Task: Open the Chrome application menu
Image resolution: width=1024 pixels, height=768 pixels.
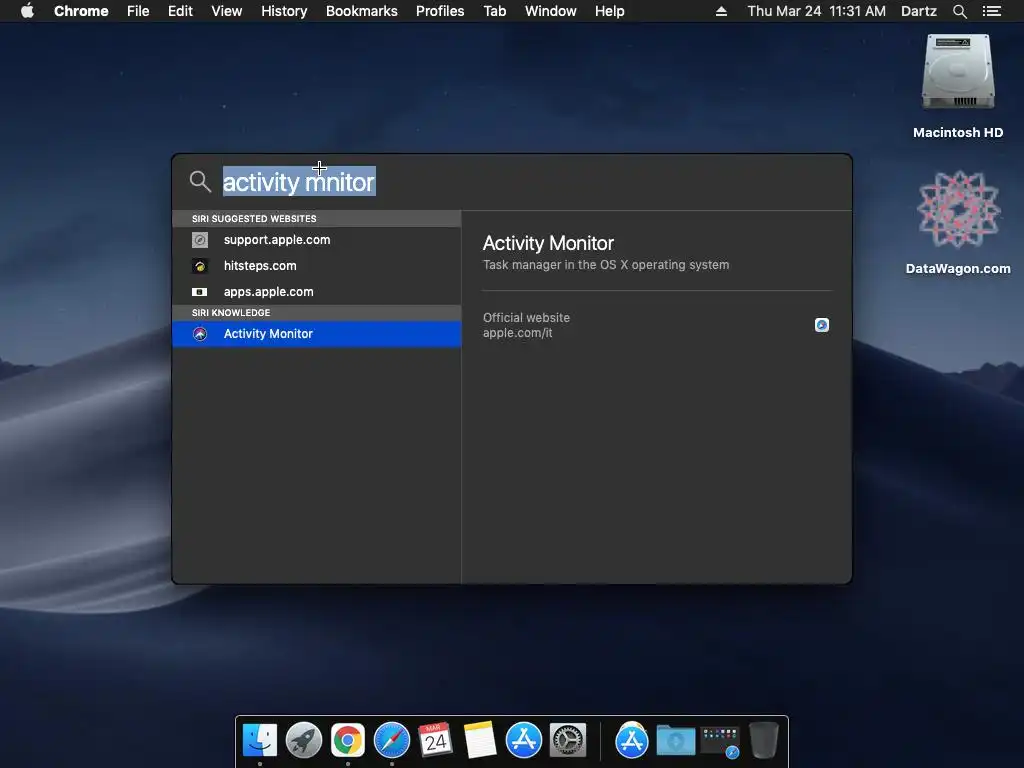Action: (x=81, y=11)
